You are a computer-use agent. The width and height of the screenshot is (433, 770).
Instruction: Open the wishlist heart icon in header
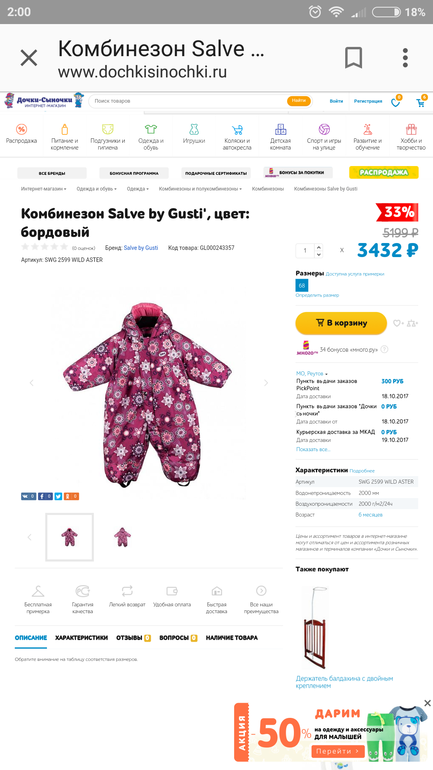[x=396, y=102]
